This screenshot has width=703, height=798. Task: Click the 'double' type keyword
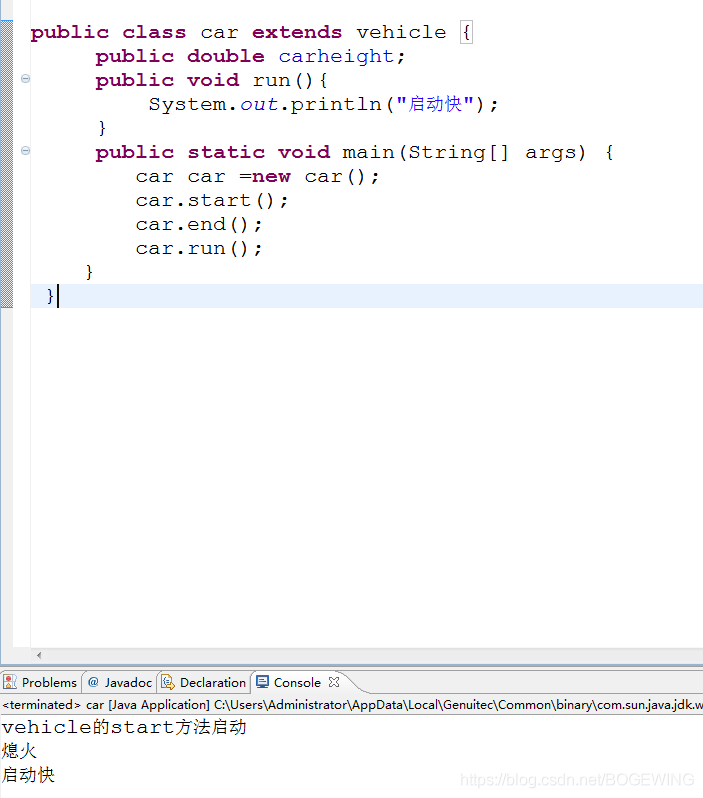pyautogui.click(x=226, y=56)
